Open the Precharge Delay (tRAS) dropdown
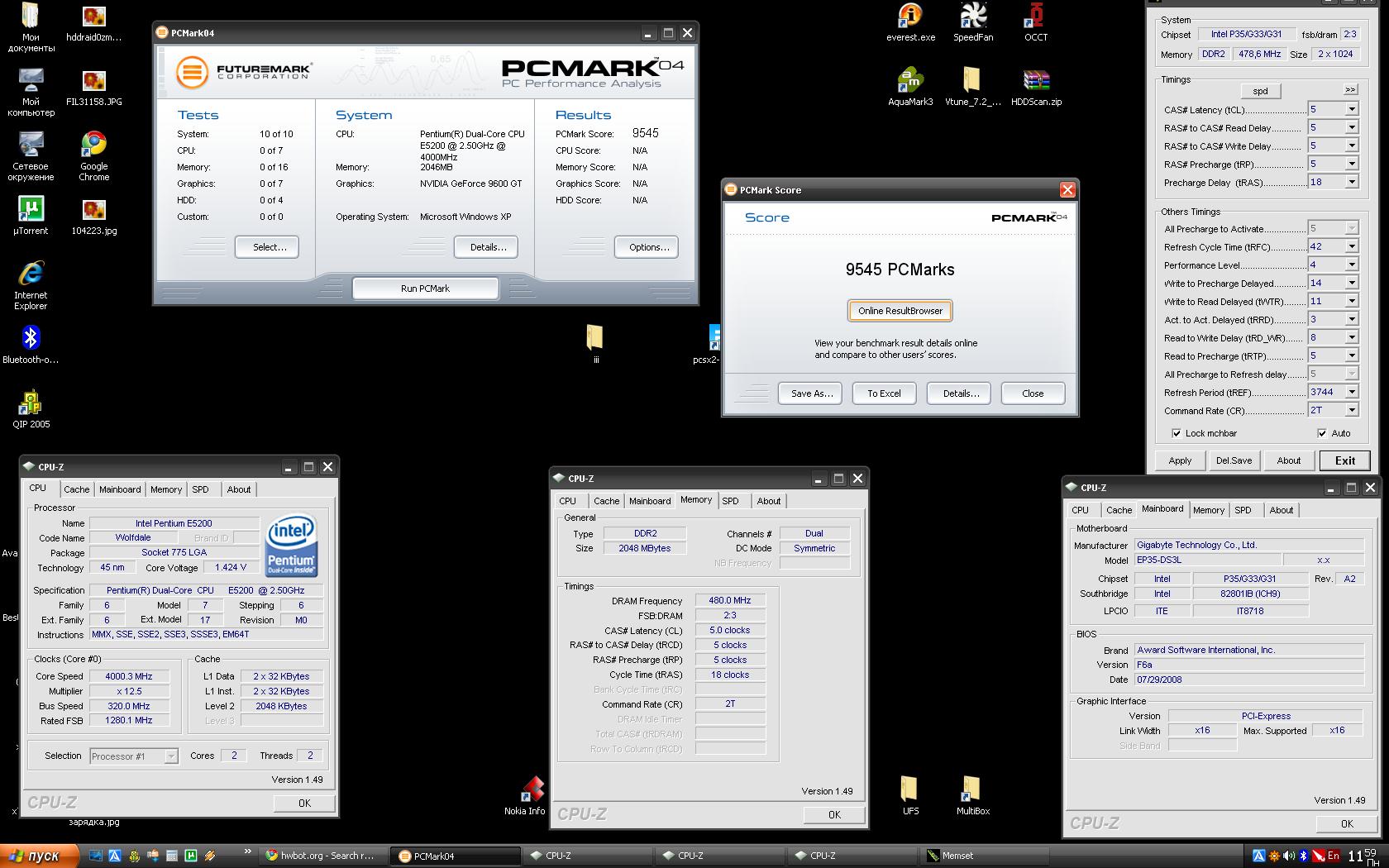The width and height of the screenshot is (1389, 868). click(1352, 182)
